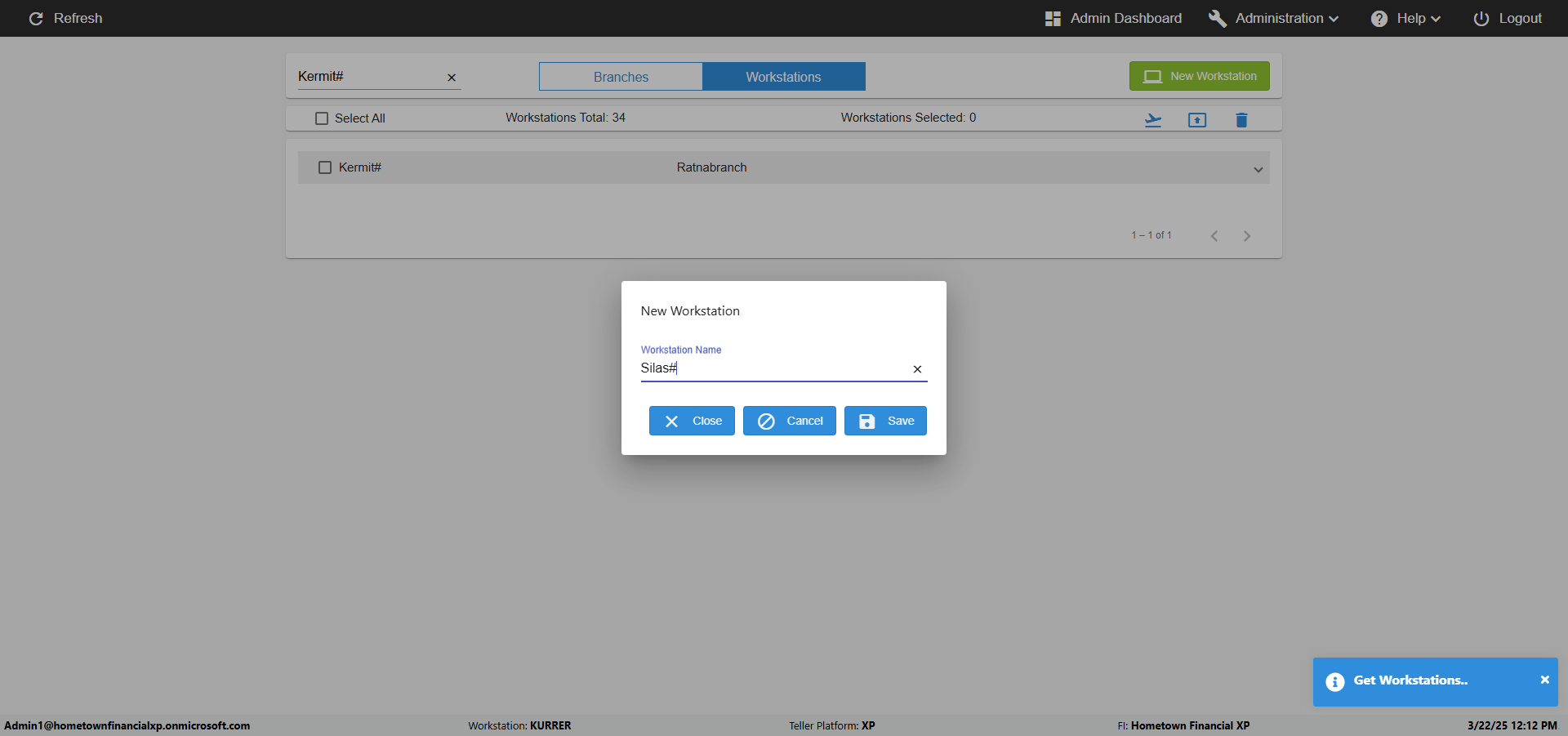Click the Logout label in the top bar
1568x736 pixels.
click(x=1520, y=18)
